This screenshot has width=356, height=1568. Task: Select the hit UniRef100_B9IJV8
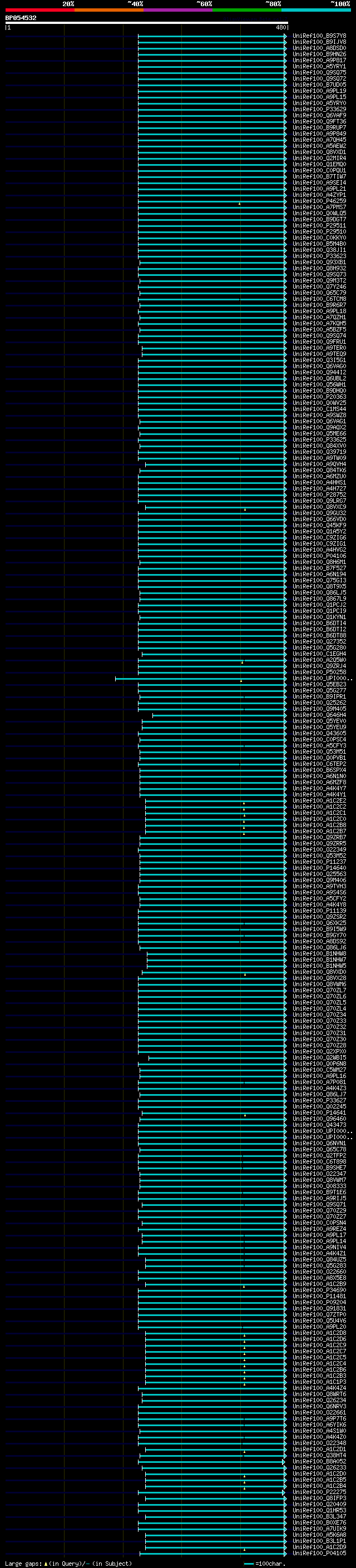point(319,42)
